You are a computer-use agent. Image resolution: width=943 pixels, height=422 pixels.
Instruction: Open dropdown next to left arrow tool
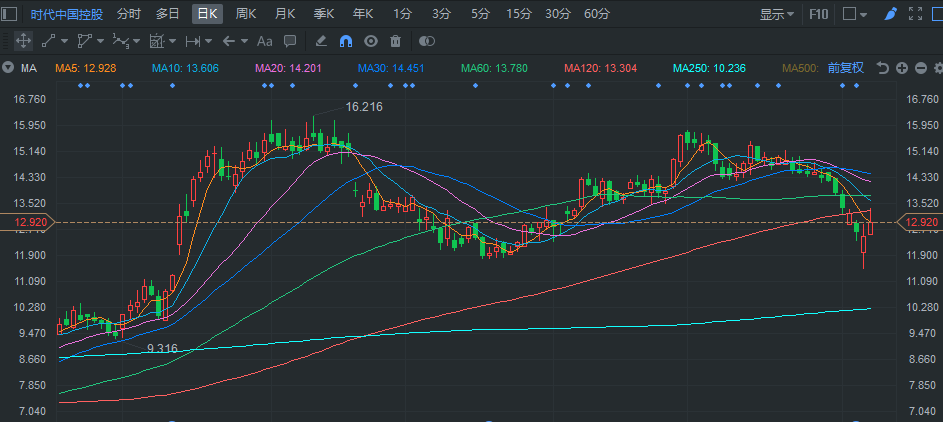pyautogui.click(x=244, y=41)
